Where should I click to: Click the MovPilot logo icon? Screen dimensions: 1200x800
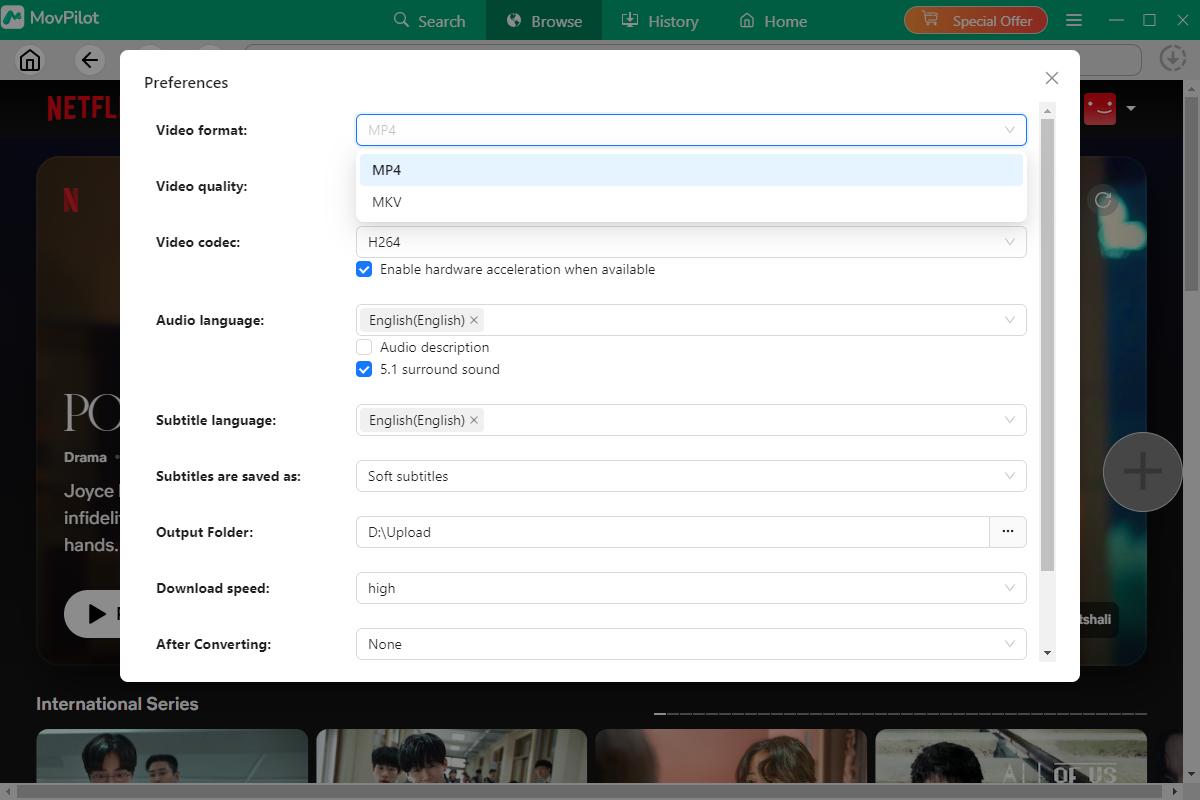(x=13, y=18)
